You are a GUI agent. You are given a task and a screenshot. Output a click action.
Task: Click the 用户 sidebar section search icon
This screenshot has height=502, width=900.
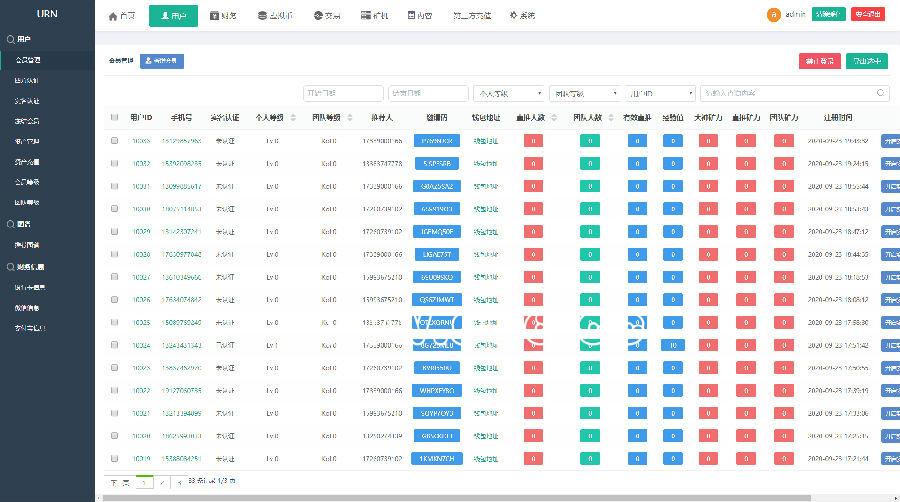(10, 40)
